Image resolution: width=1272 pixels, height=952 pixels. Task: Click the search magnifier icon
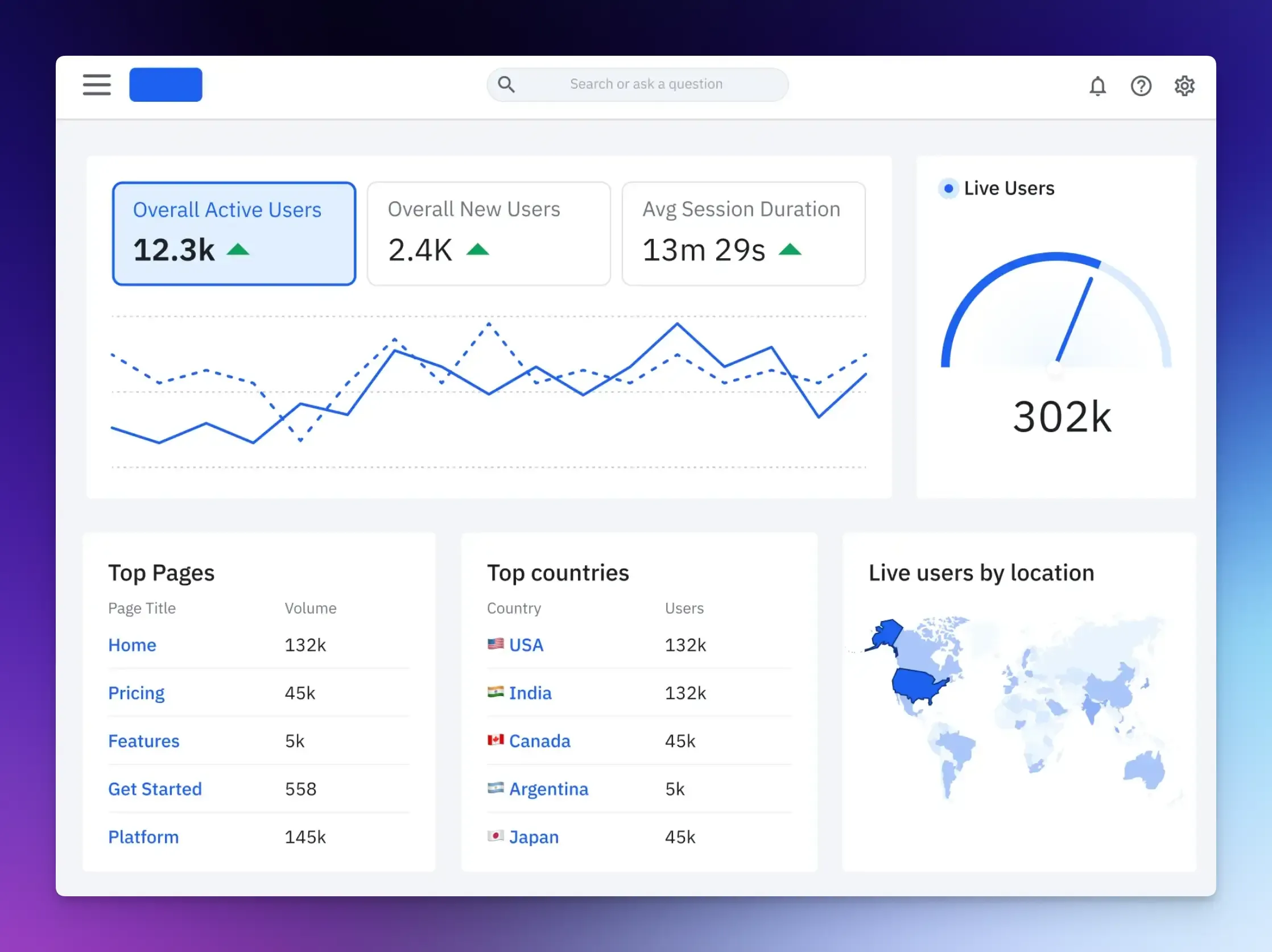click(x=506, y=85)
